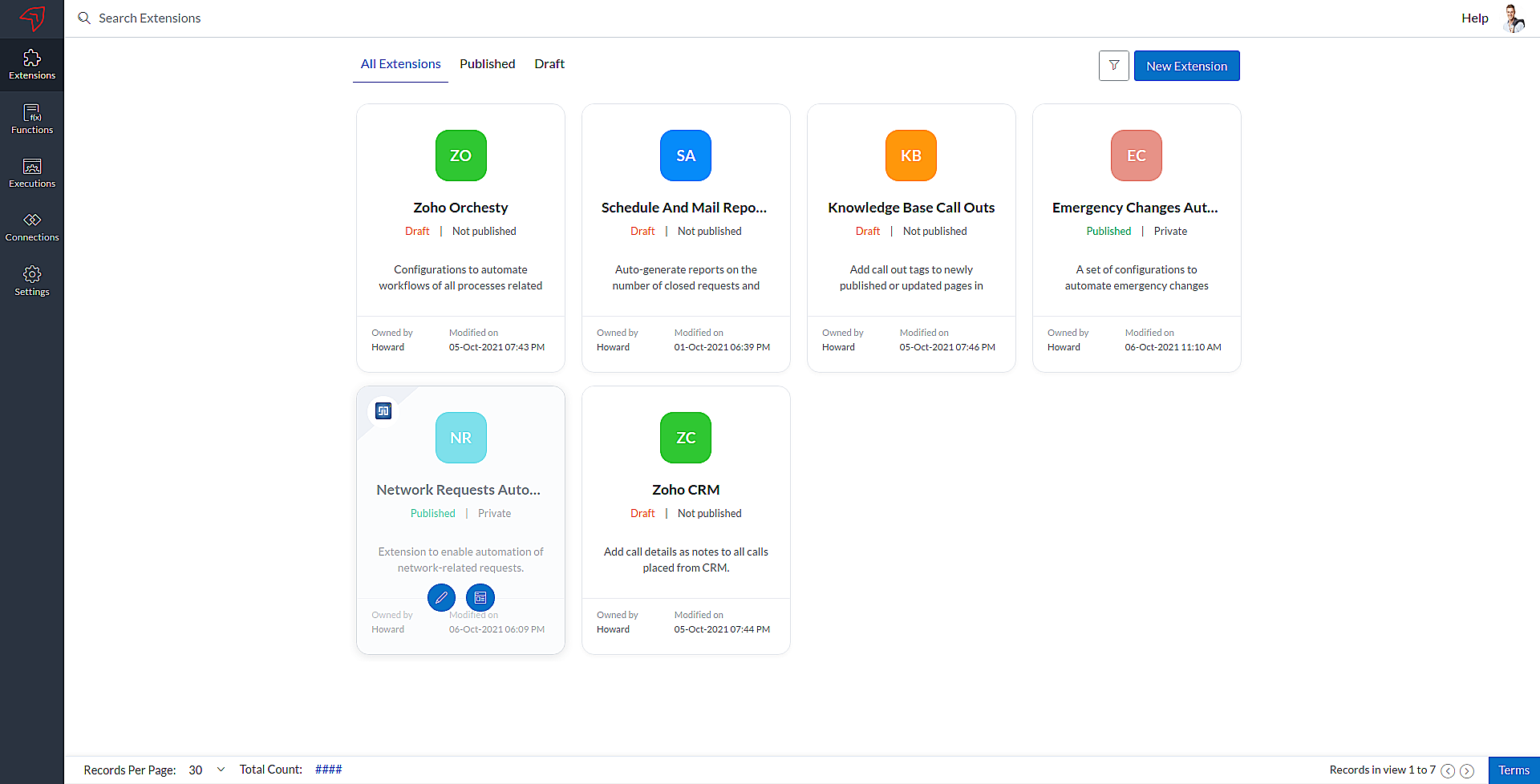1540x784 pixels.
Task: Click the corner badge icon on Network Requests card
Action: pos(383,411)
